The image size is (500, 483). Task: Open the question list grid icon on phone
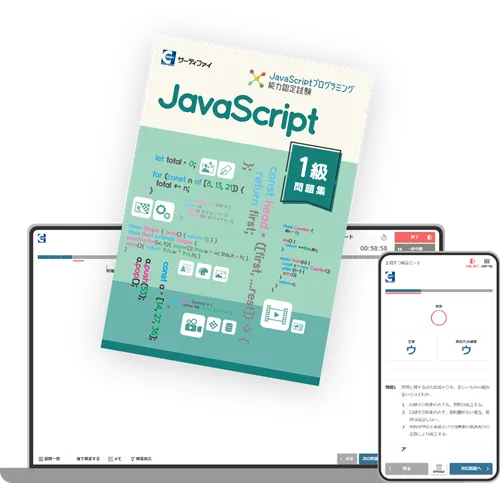click(487, 262)
